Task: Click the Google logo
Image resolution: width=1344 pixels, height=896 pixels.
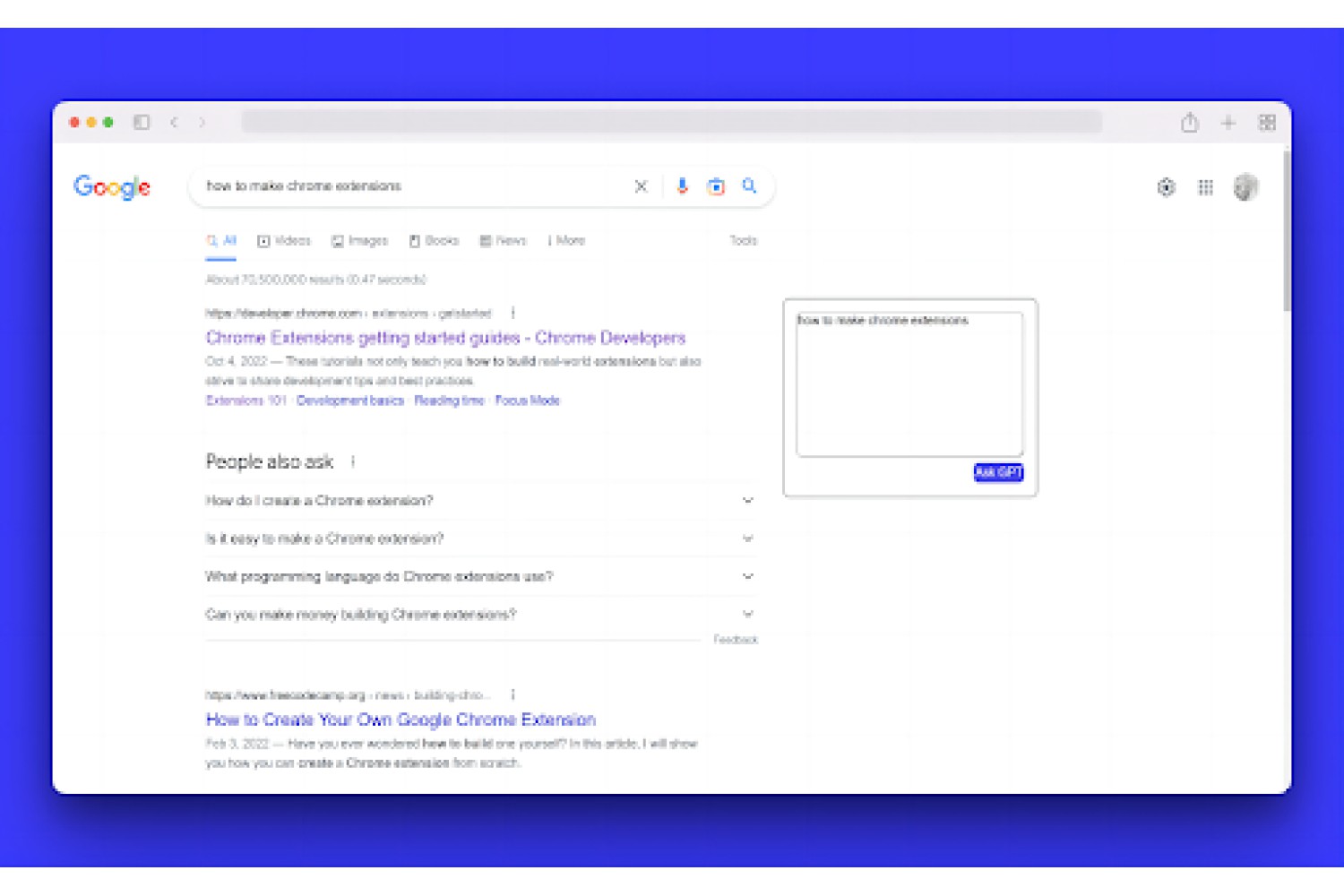Action: [x=112, y=186]
